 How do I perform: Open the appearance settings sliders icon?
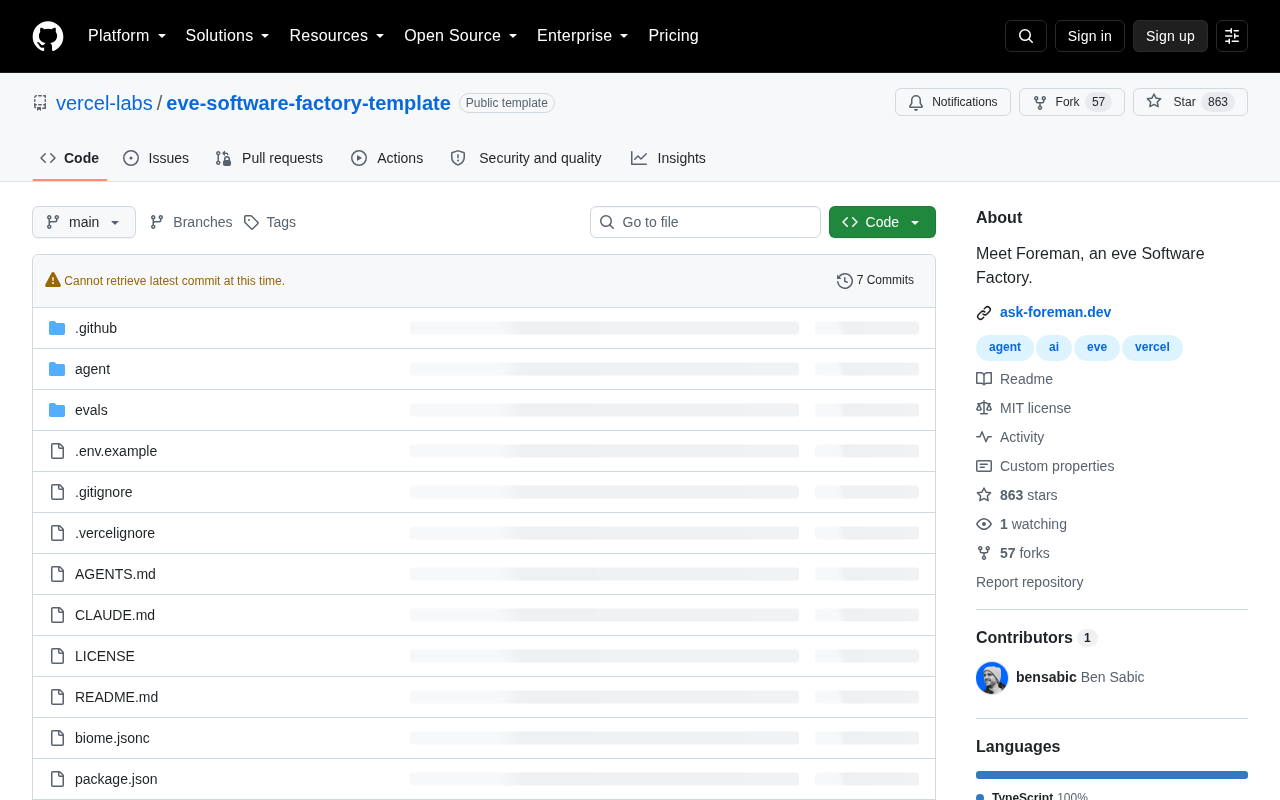click(1232, 36)
